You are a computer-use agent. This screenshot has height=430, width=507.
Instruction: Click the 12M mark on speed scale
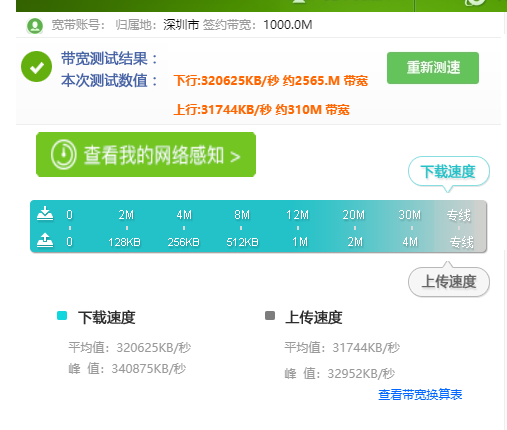point(298,215)
